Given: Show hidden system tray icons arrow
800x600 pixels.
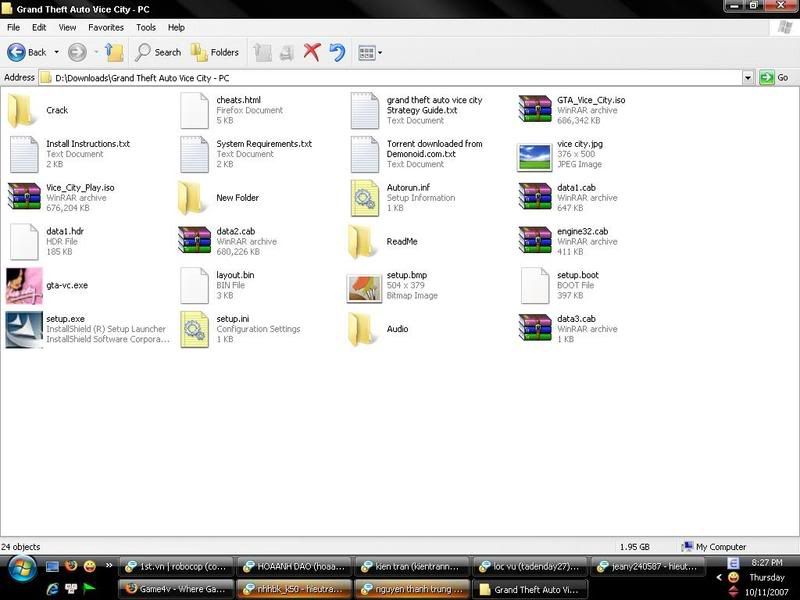Looking at the screenshot, I should [x=719, y=578].
